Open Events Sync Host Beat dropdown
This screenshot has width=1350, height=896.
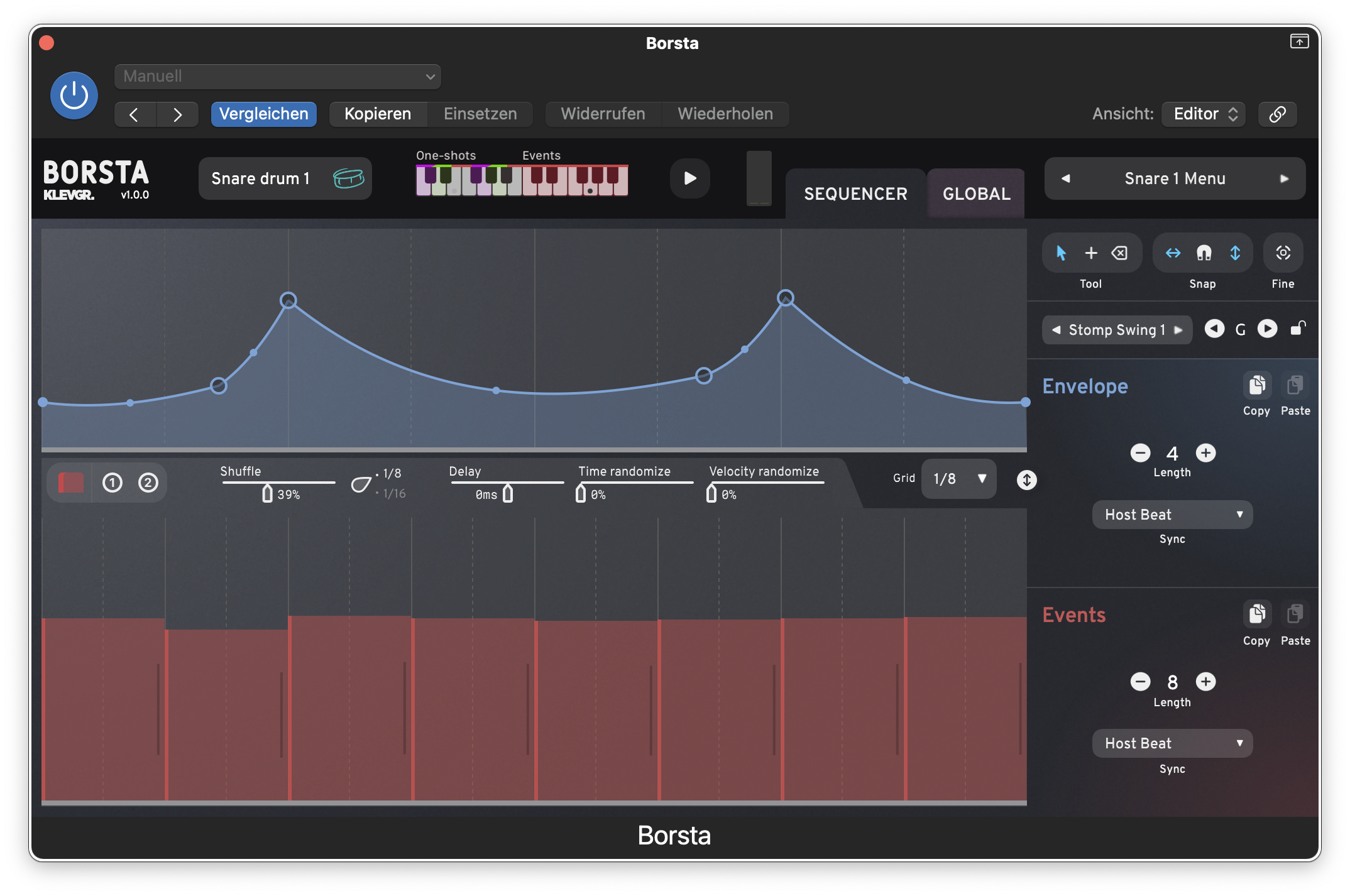tap(1172, 743)
